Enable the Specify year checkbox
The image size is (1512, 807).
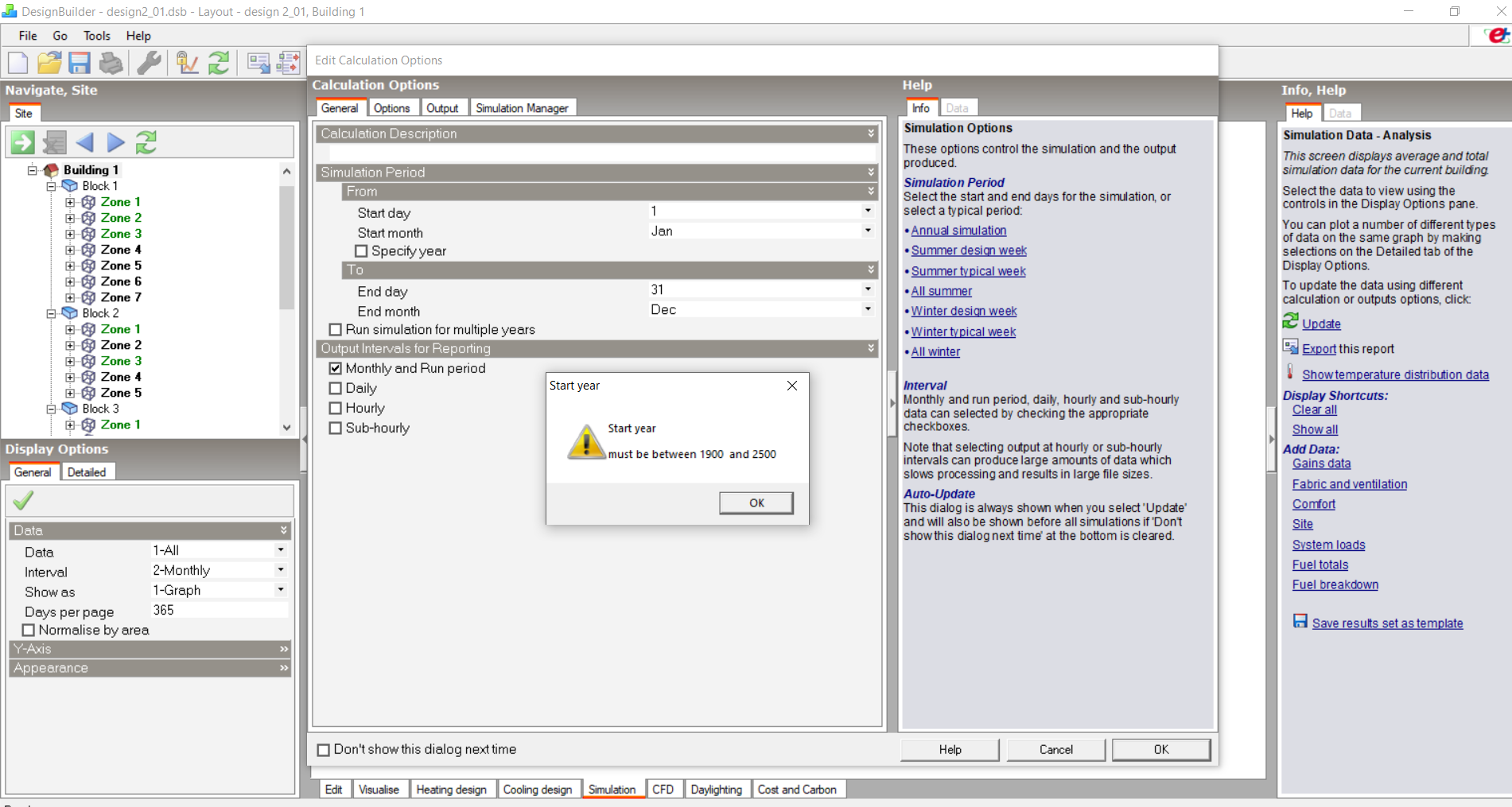pyautogui.click(x=361, y=251)
